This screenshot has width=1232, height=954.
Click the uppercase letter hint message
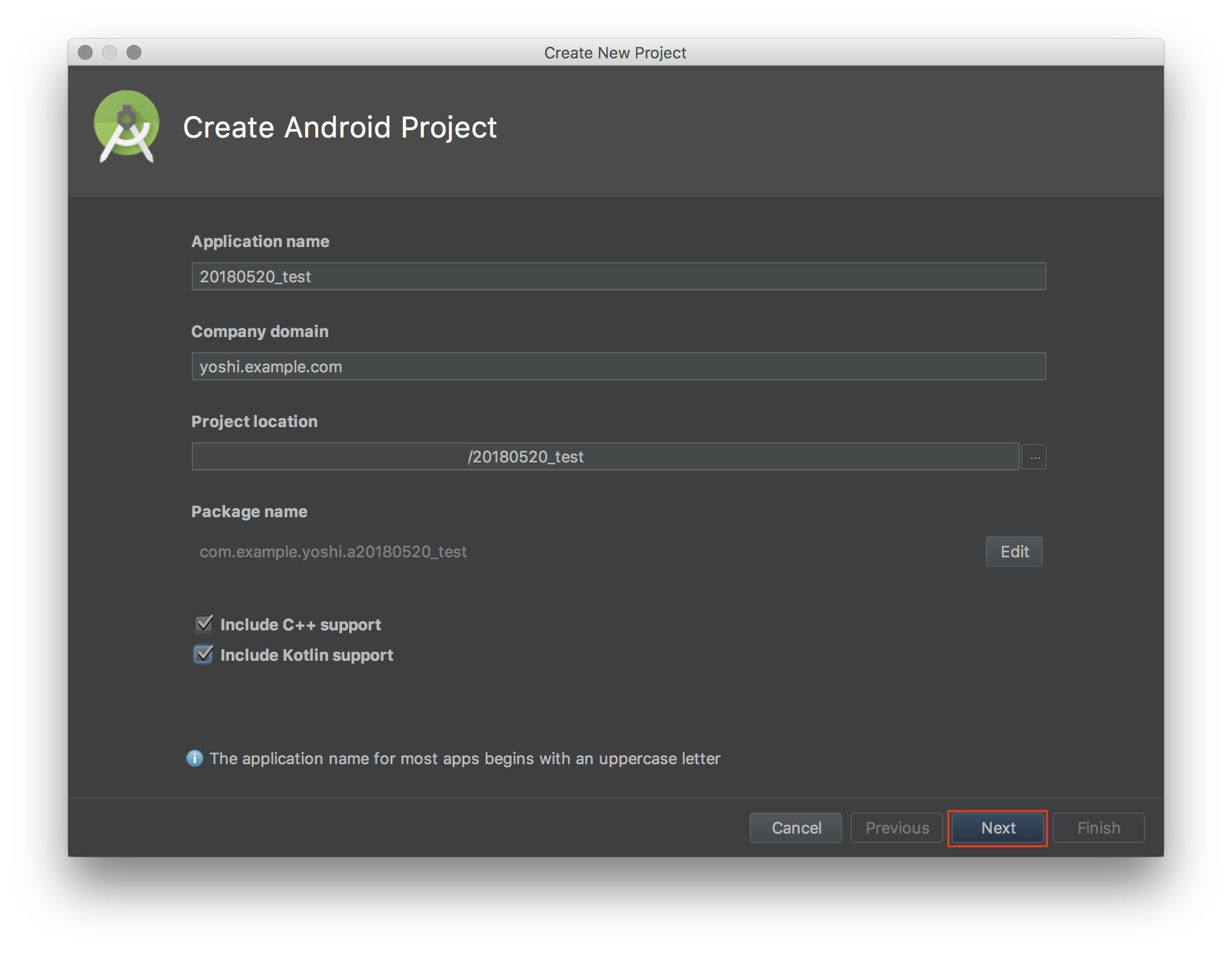pyautogui.click(x=465, y=759)
